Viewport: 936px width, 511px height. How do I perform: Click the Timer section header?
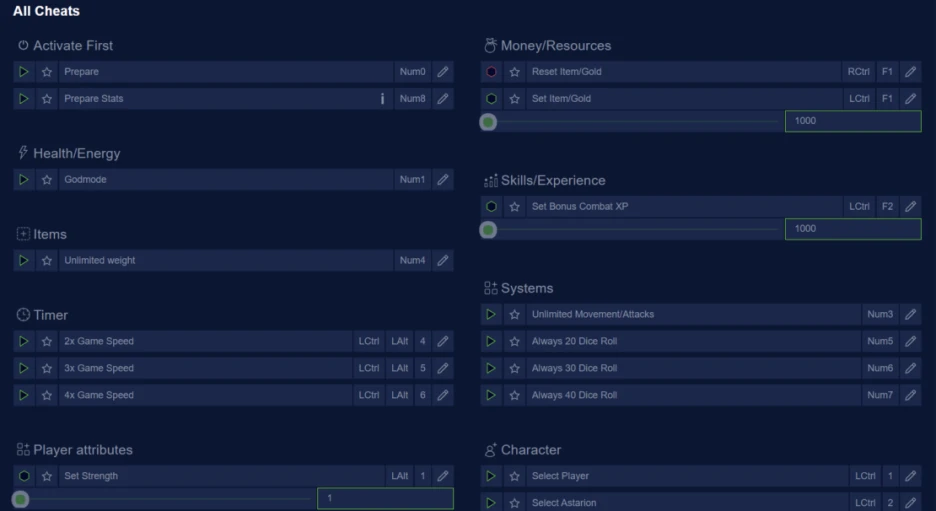pos(50,315)
